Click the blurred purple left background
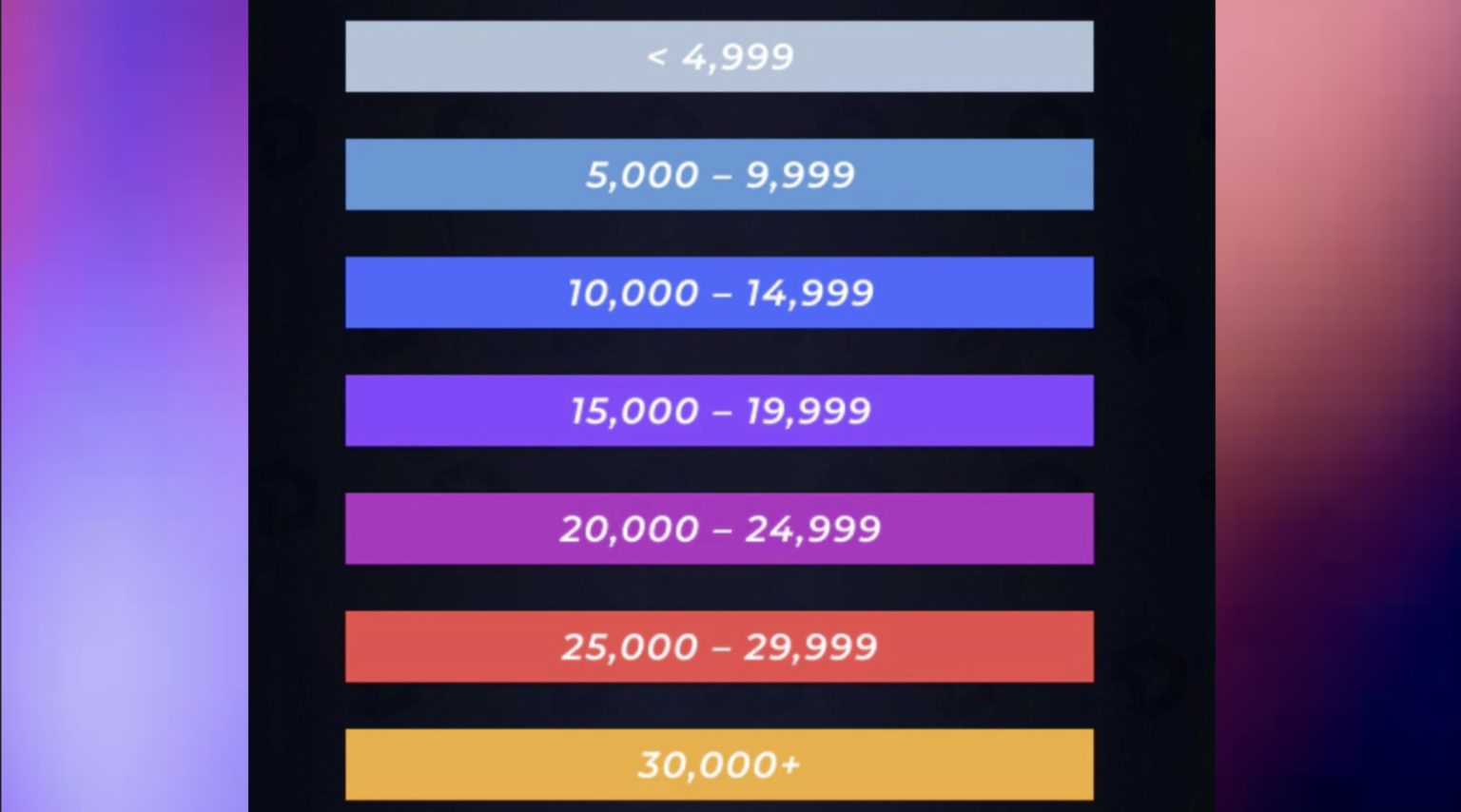 tap(124, 406)
